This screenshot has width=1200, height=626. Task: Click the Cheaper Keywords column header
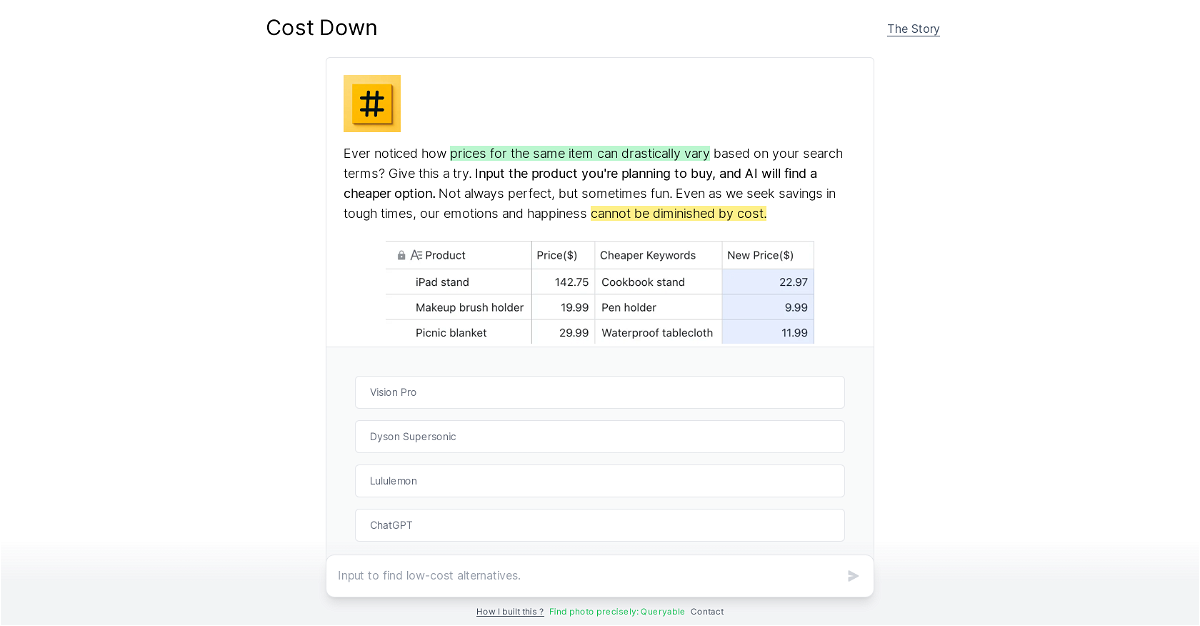click(648, 256)
